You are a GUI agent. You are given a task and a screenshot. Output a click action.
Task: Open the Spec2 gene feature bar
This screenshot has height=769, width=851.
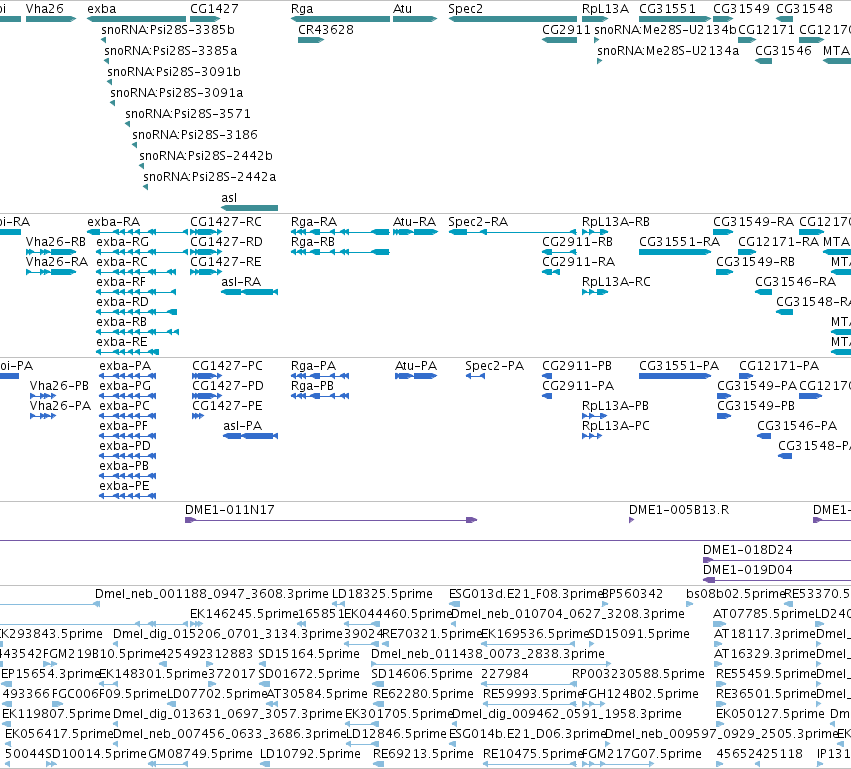(x=512, y=19)
